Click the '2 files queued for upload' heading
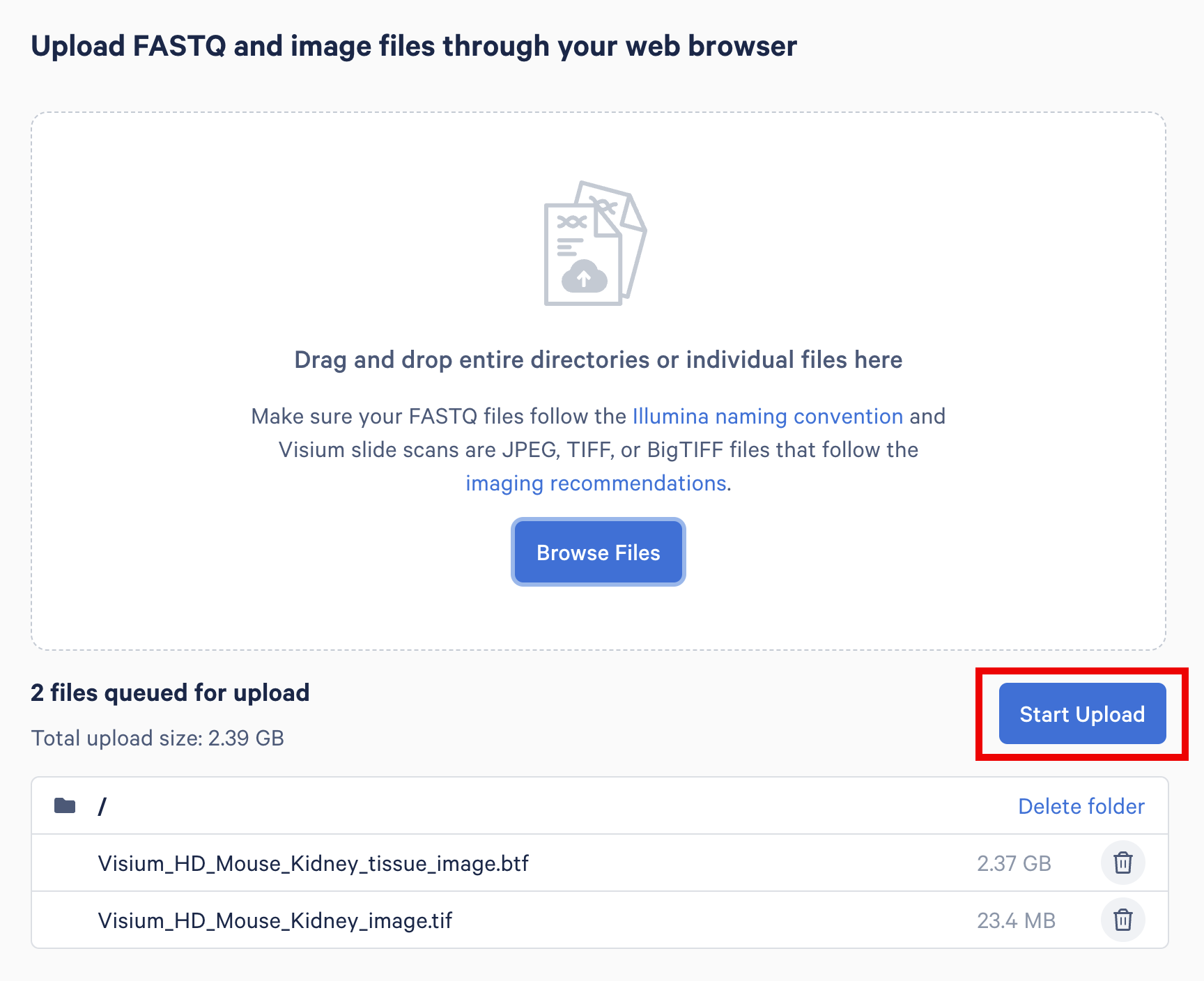Screen dimensions: 1204x981 click(170, 693)
